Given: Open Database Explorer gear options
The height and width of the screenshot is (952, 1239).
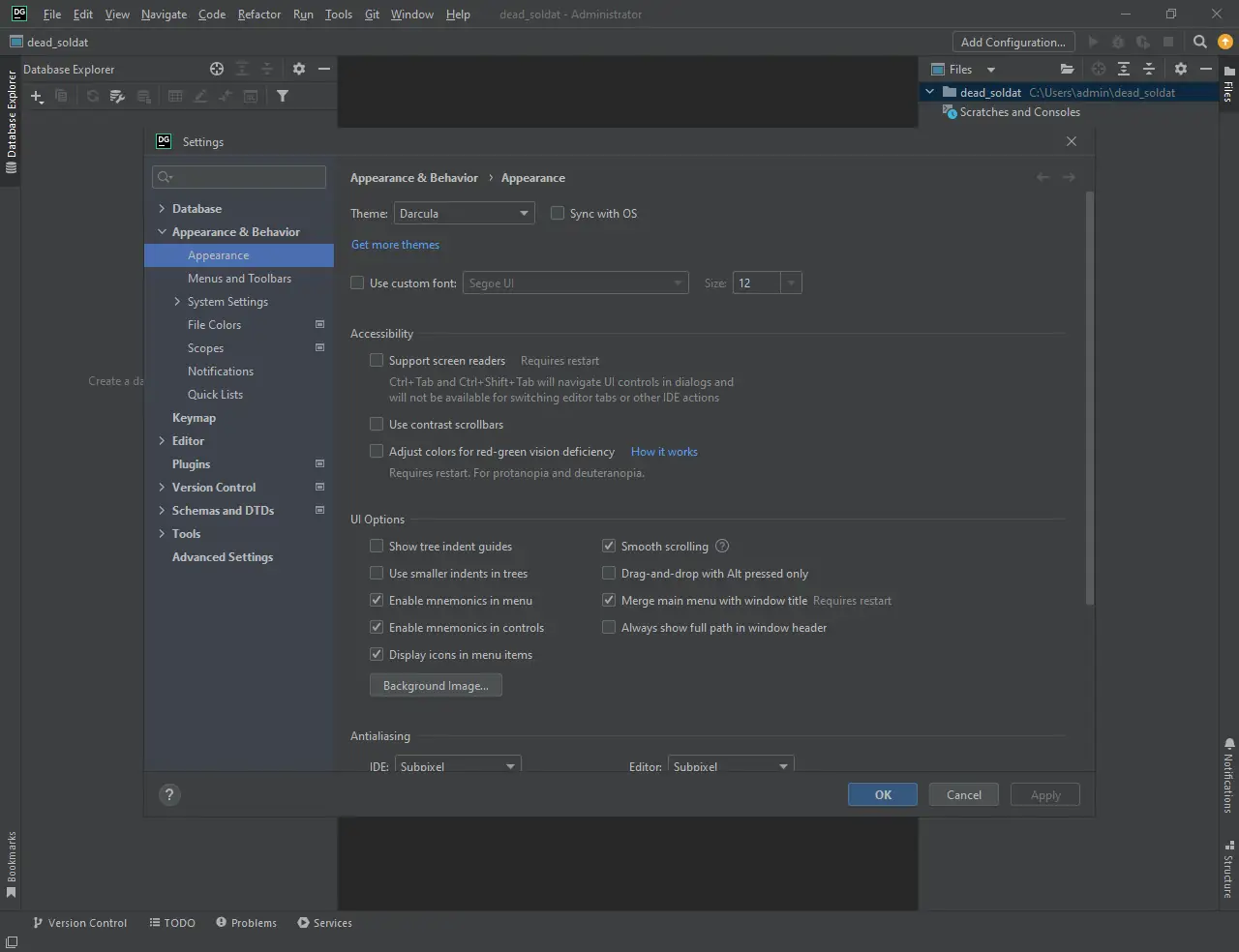Looking at the screenshot, I should click(x=299, y=69).
